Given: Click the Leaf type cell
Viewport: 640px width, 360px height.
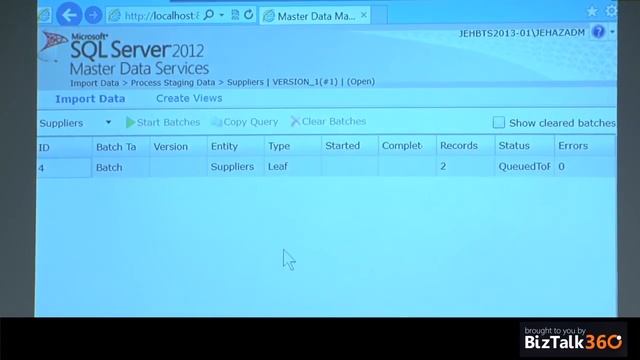Looking at the screenshot, I should pyautogui.click(x=292, y=167).
